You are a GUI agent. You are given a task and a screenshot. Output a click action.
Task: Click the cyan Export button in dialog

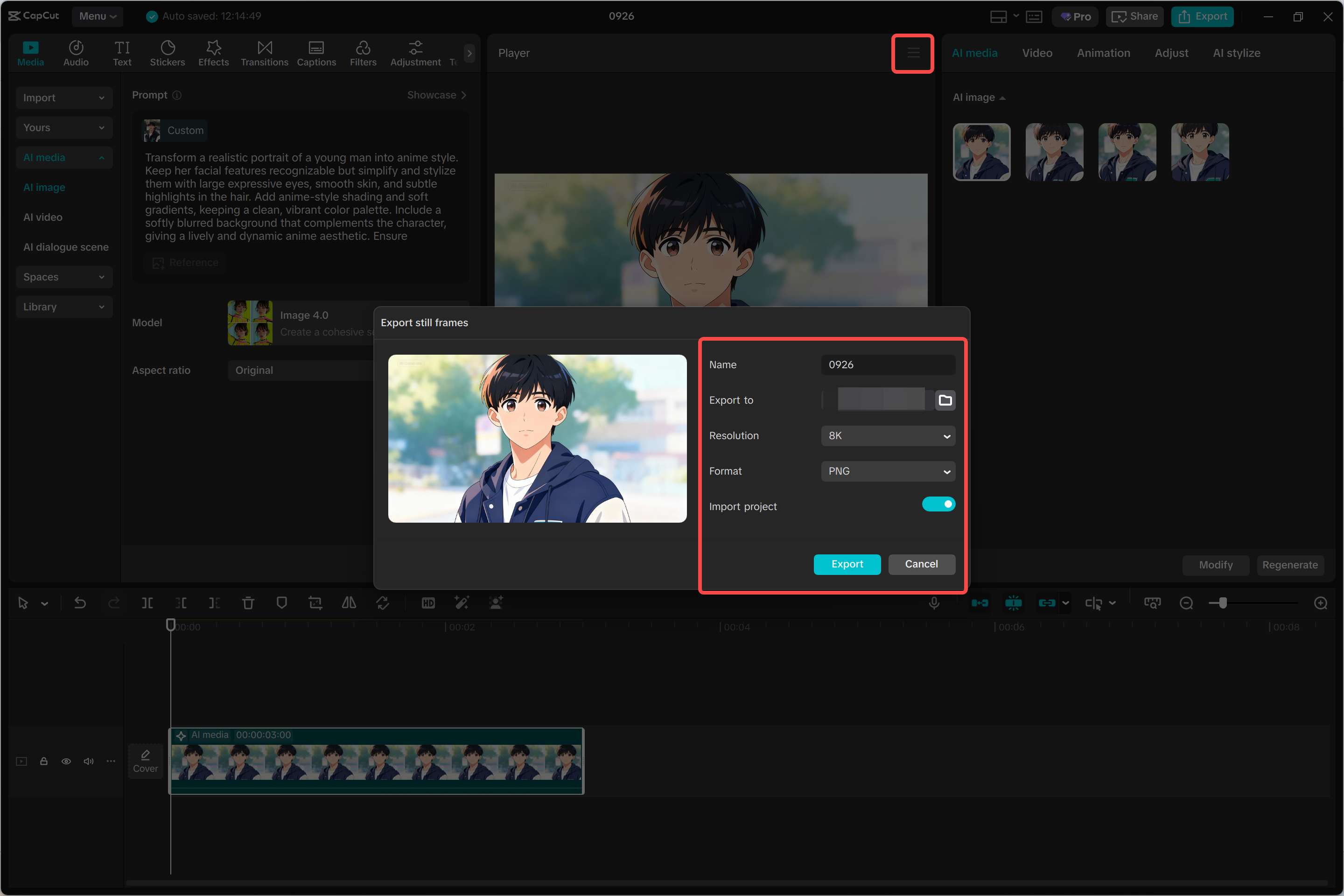pyautogui.click(x=846, y=564)
